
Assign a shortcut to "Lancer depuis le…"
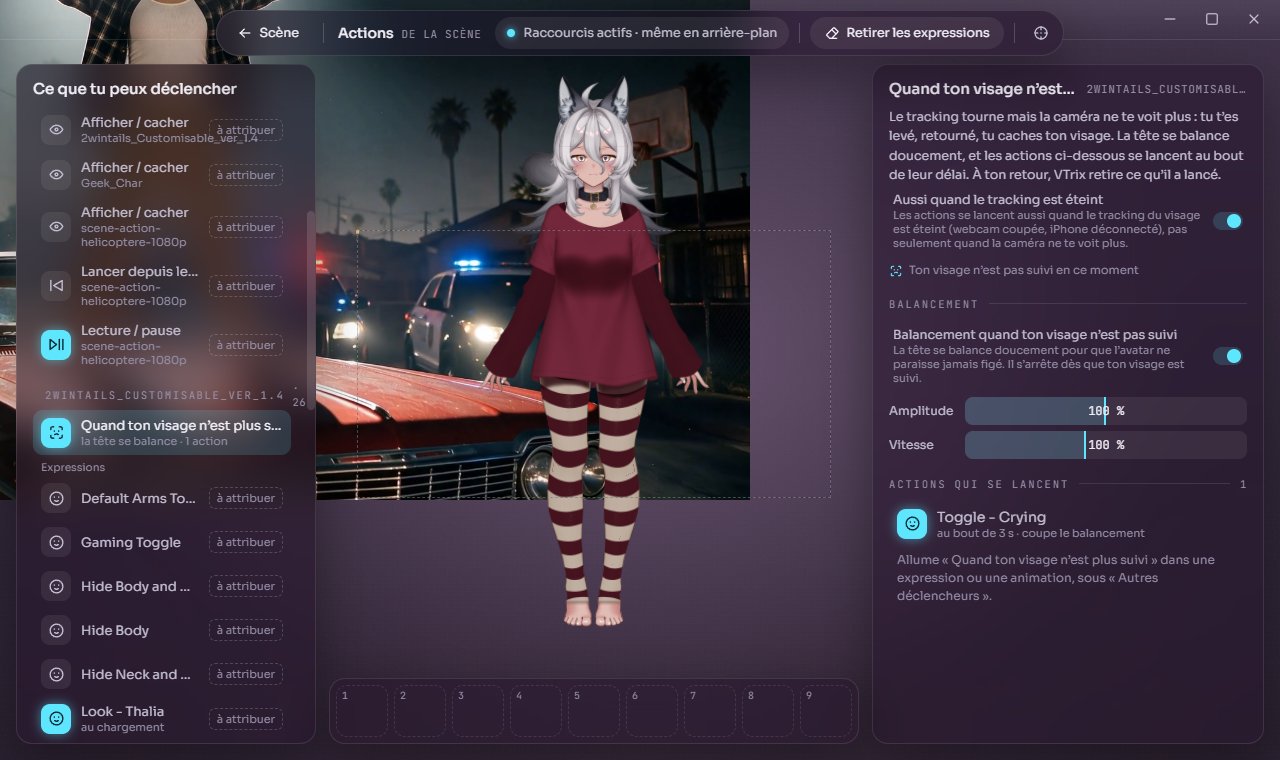pos(246,286)
